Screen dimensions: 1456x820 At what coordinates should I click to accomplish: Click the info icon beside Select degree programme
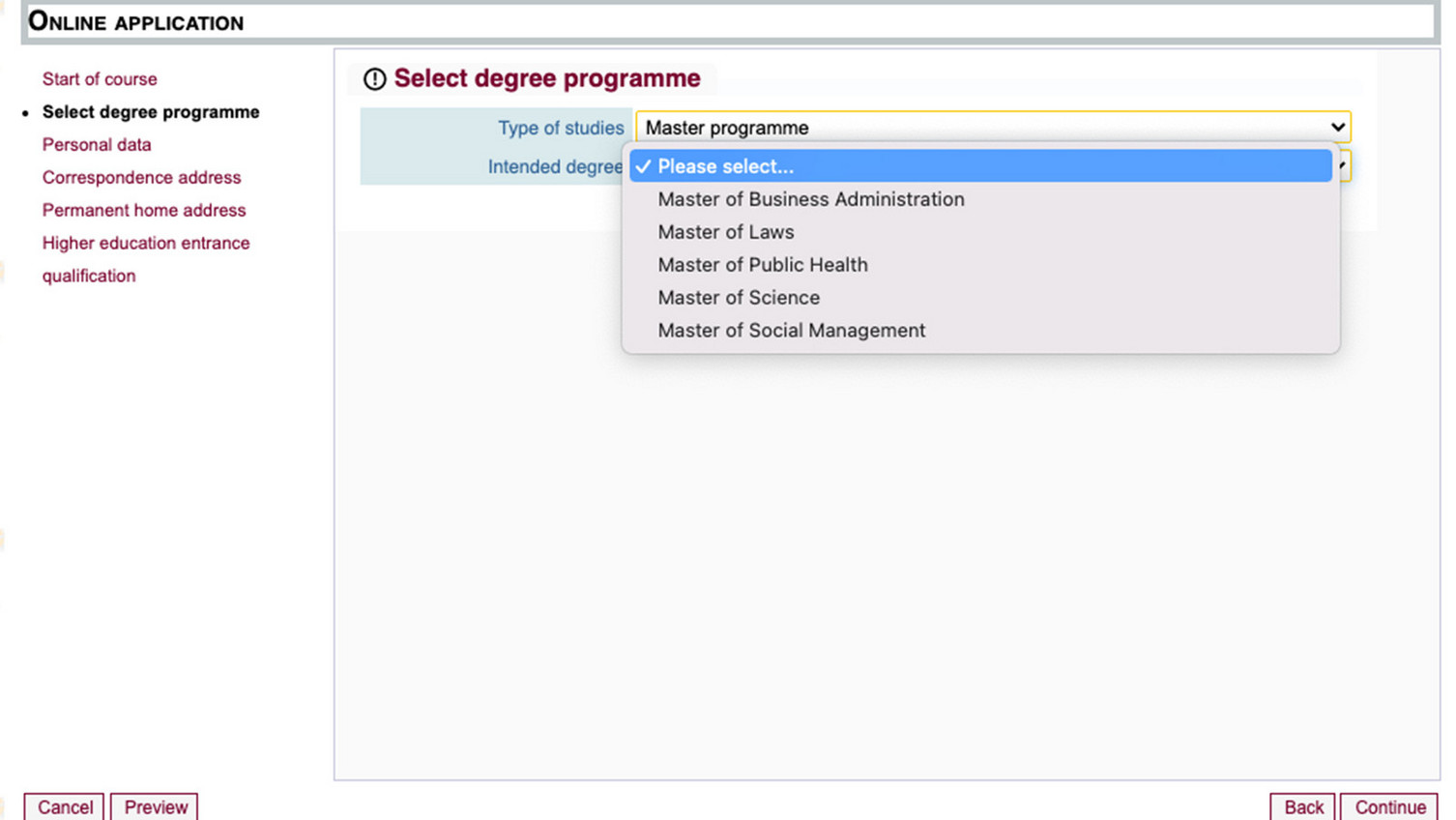[x=374, y=79]
